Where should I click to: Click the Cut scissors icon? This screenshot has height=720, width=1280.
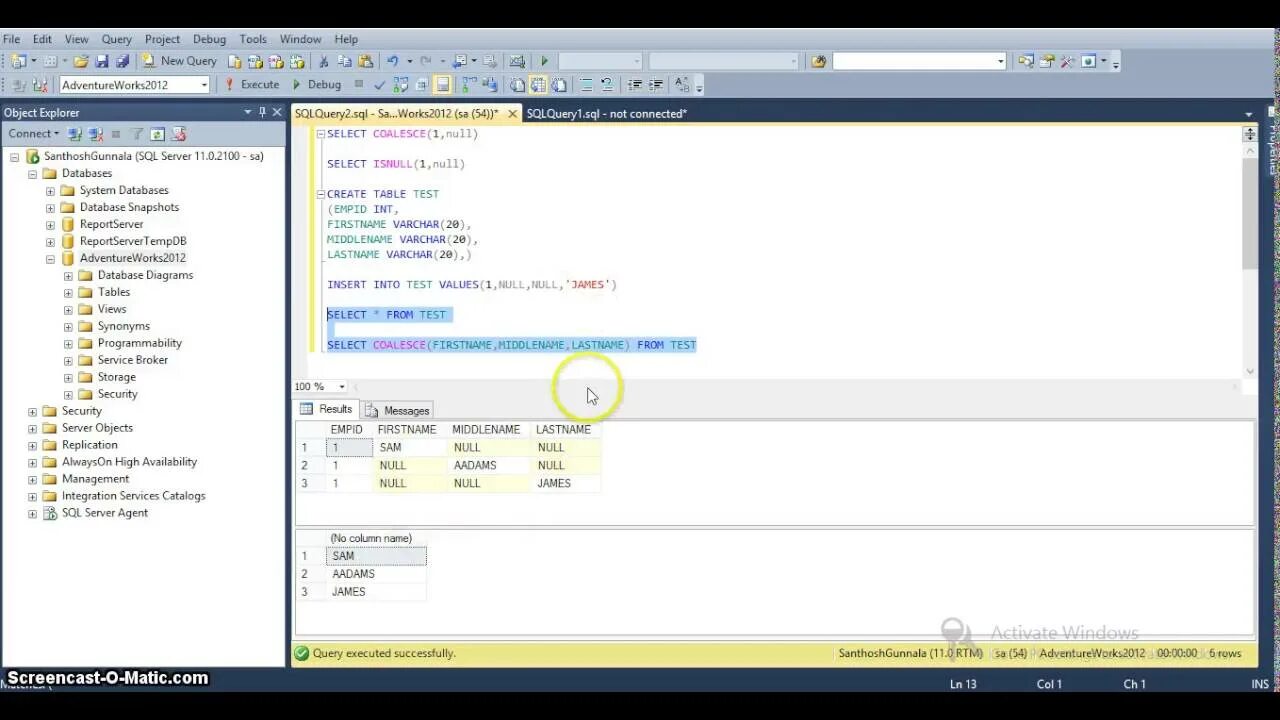pyautogui.click(x=323, y=61)
